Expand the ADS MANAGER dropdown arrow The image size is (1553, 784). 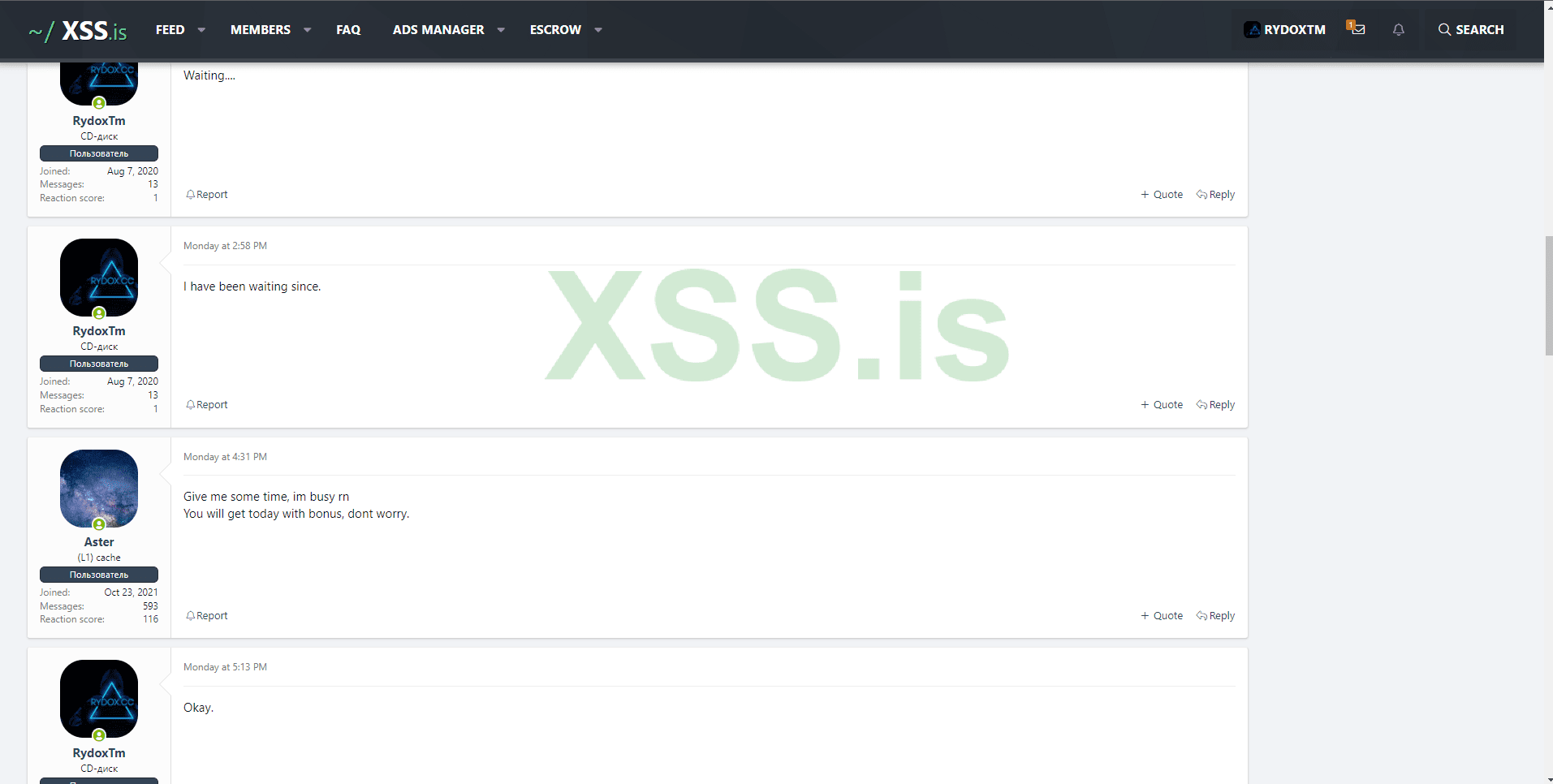pos(501,30)
